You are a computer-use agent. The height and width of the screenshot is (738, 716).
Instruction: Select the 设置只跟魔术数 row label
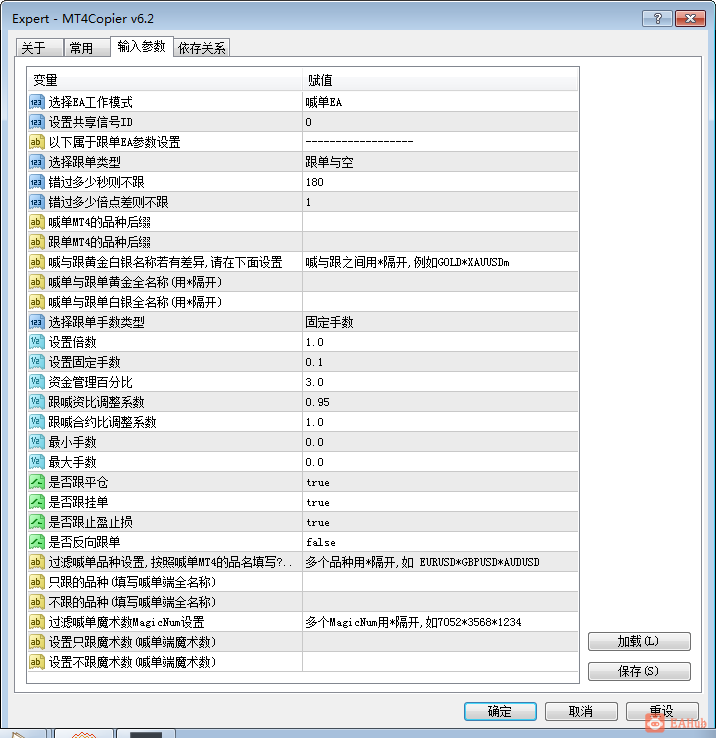coord(132,642)
